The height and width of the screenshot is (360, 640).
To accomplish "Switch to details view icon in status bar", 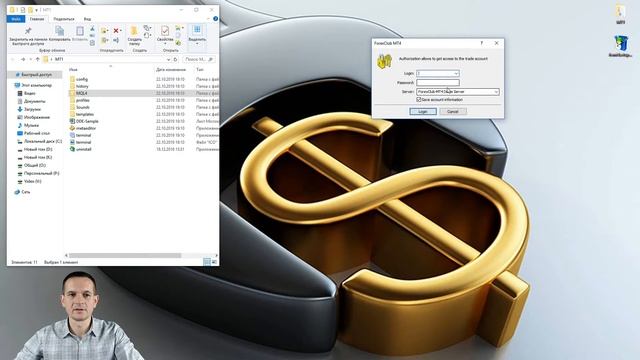I will coord(207,262).
